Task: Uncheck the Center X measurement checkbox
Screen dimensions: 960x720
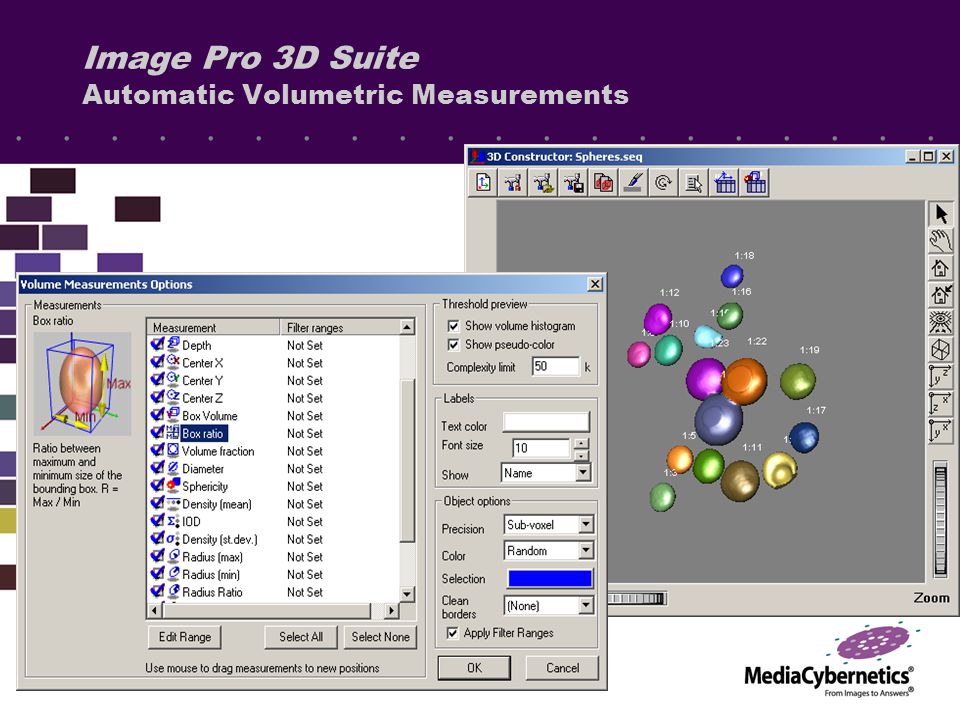Action: point(157,362)
